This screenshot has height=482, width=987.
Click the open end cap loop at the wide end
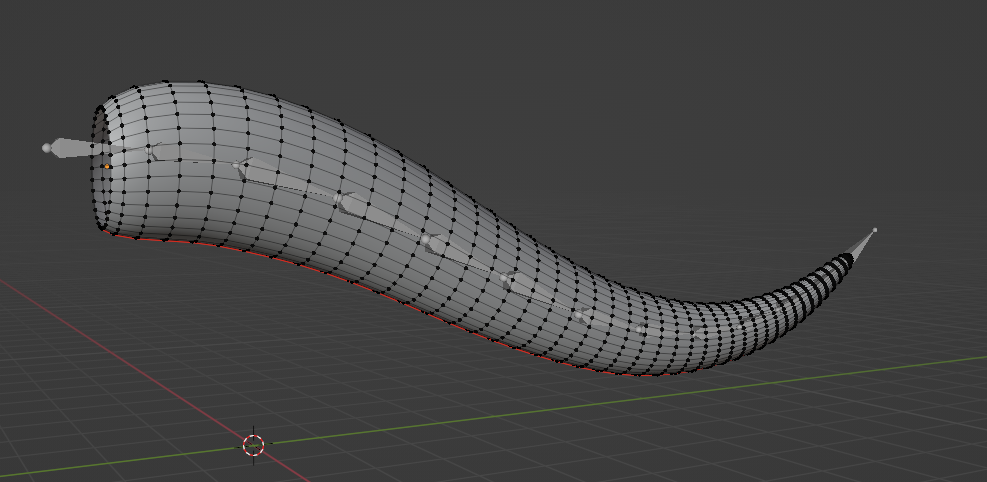point(99,169)
